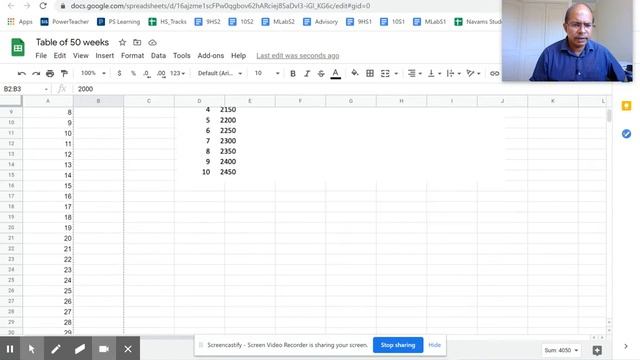This screenshot has width=640, height=360.
Task: Open the PS Learning bookmark
Action: (x=118, y=22)
